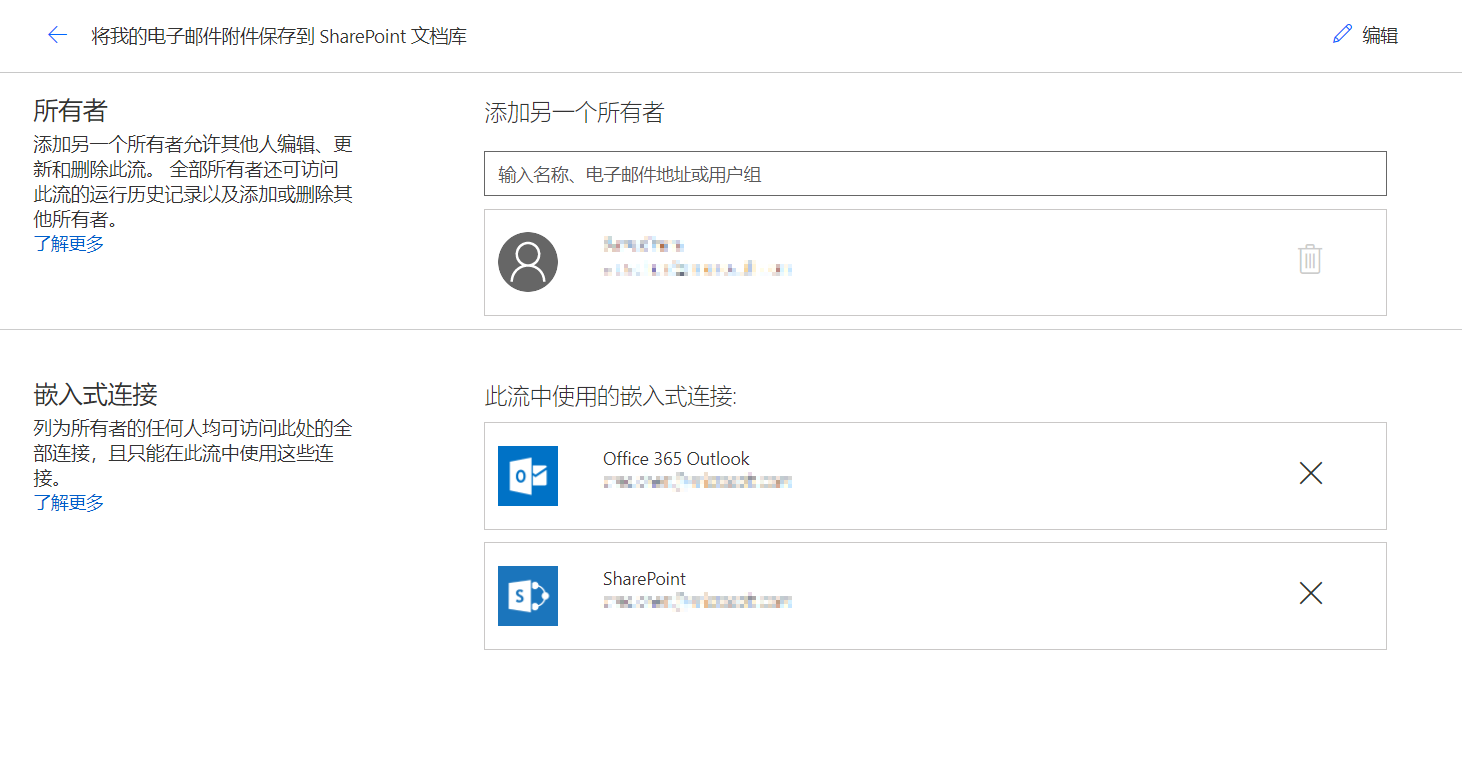Click the owner's profile avatar icon
Screen dimensions: 1462x783
click(528, 262)
